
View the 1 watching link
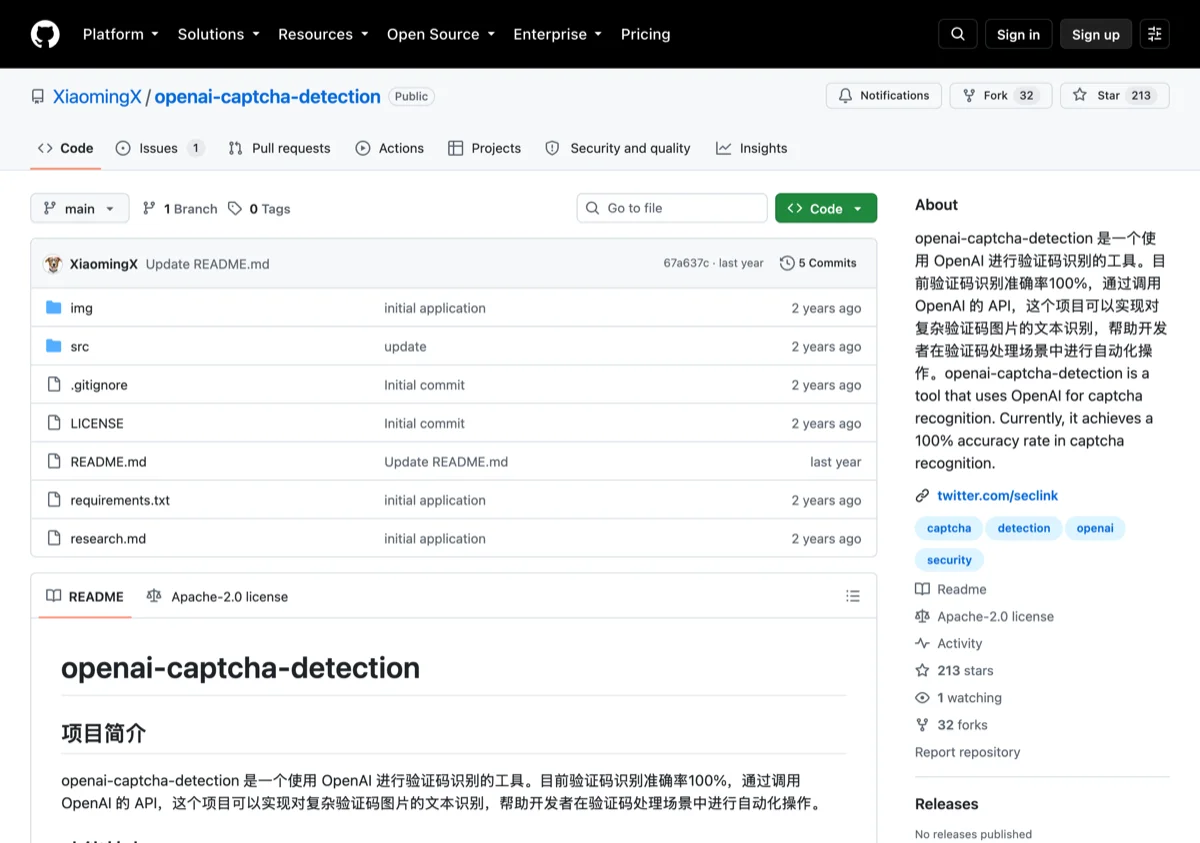pyautogui.click(x=958, y=698)
